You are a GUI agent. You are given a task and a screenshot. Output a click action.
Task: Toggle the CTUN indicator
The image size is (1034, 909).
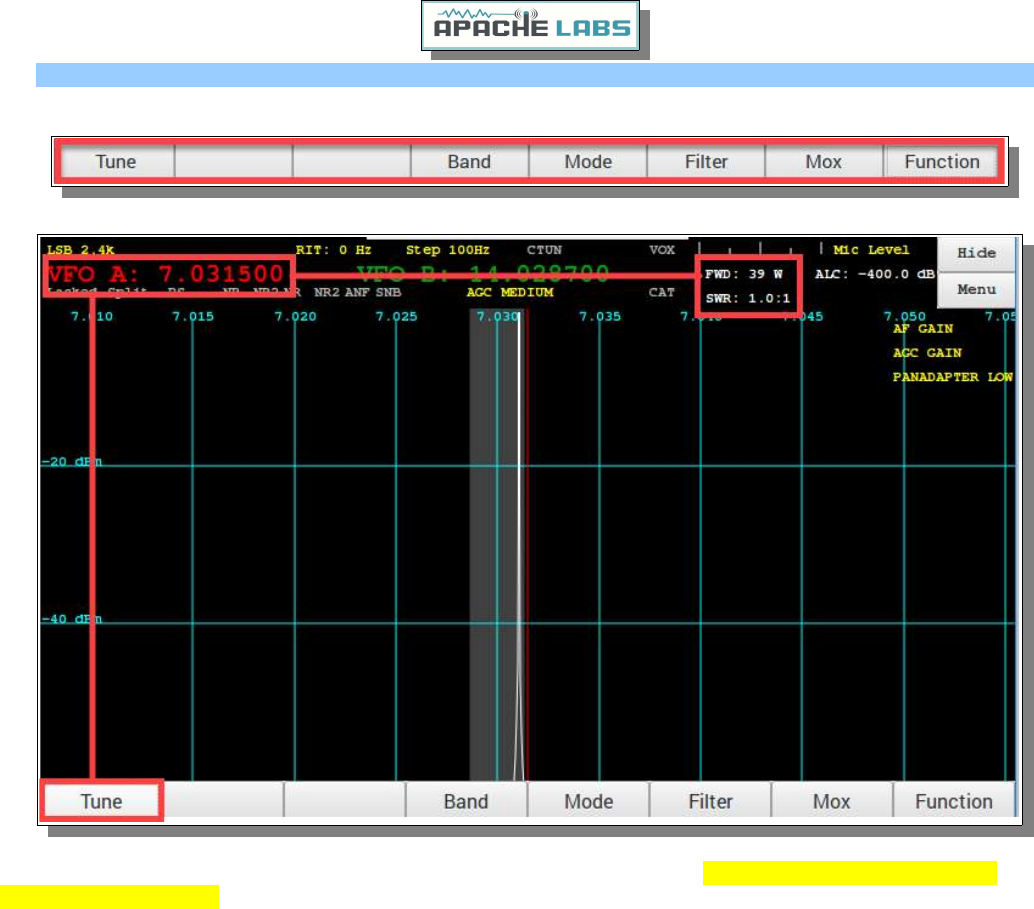tap(544, 250)
